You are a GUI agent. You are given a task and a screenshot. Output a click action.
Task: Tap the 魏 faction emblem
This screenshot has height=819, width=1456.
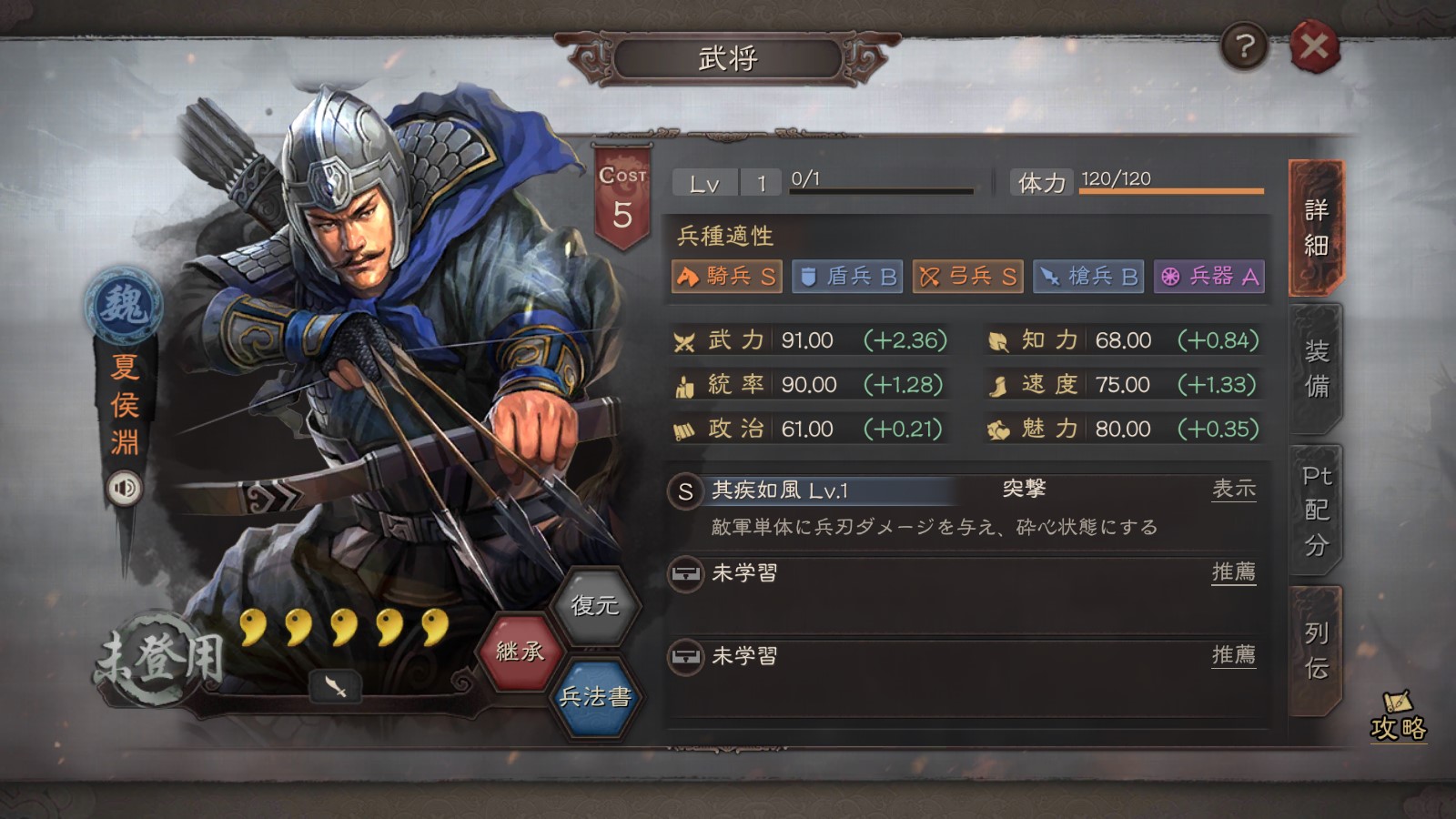click(124, 306)
